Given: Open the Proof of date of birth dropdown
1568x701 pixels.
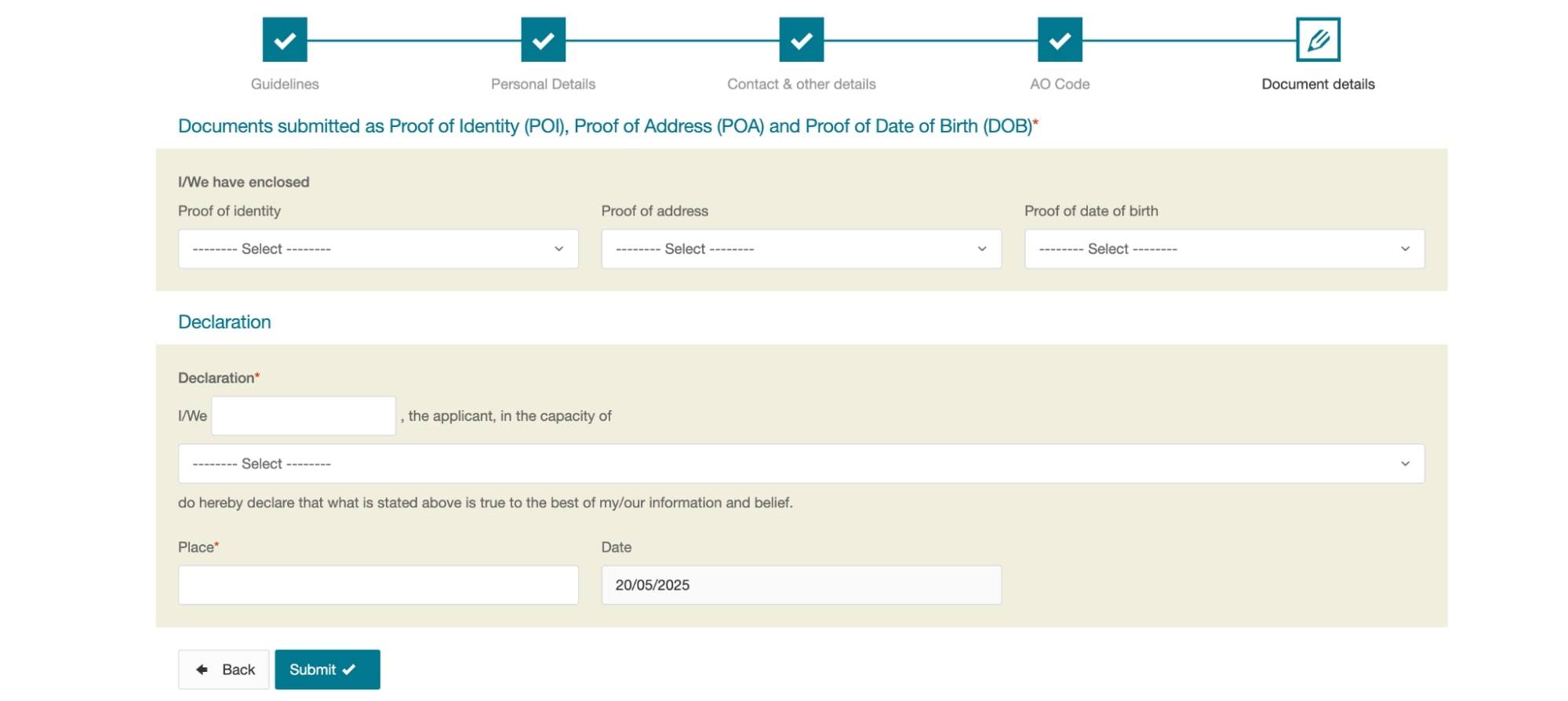Looking at the screenshot, I should coord(1224,249).
